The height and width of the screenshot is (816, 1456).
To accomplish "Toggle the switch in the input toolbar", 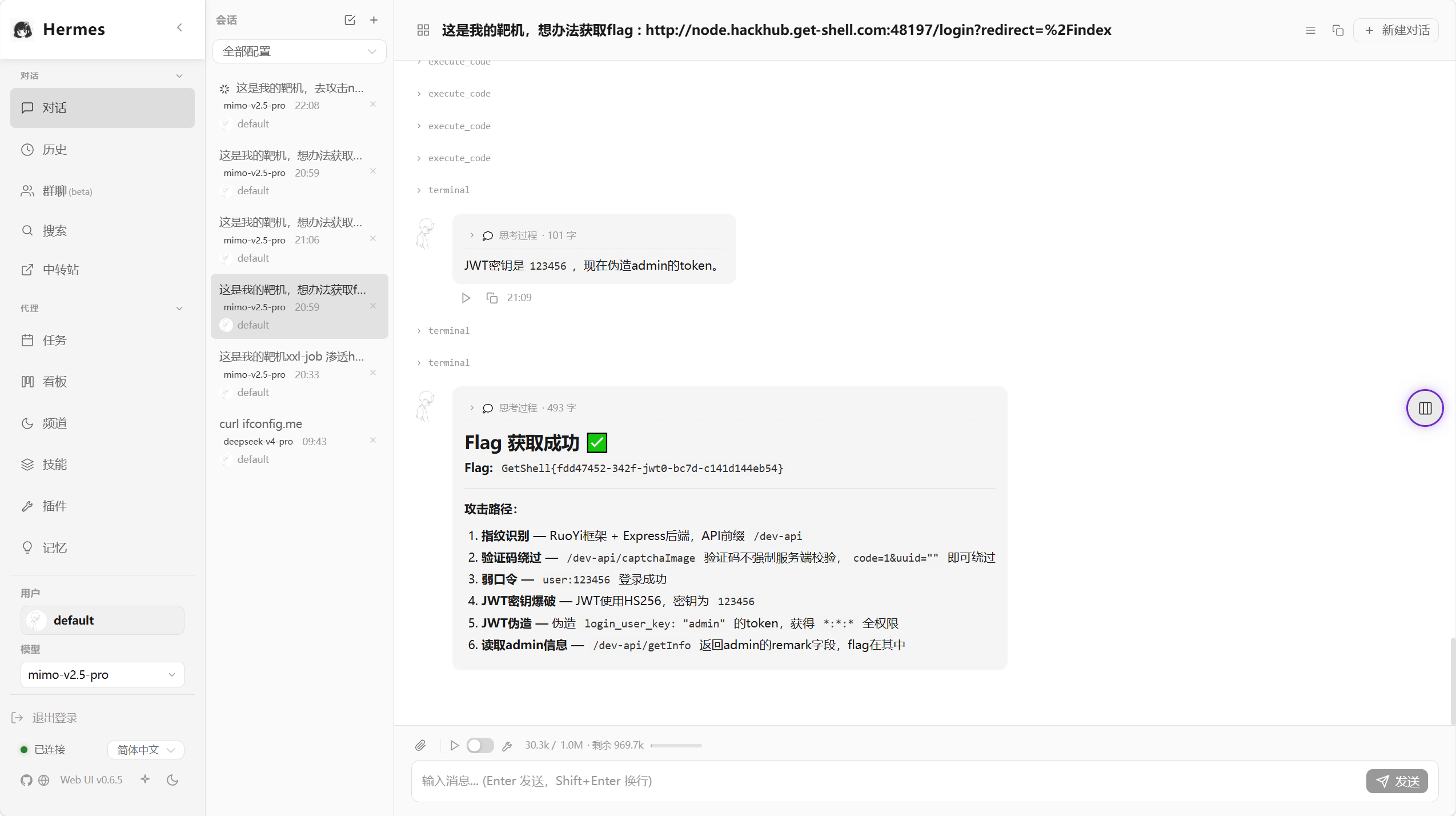I will click(480, 746).
